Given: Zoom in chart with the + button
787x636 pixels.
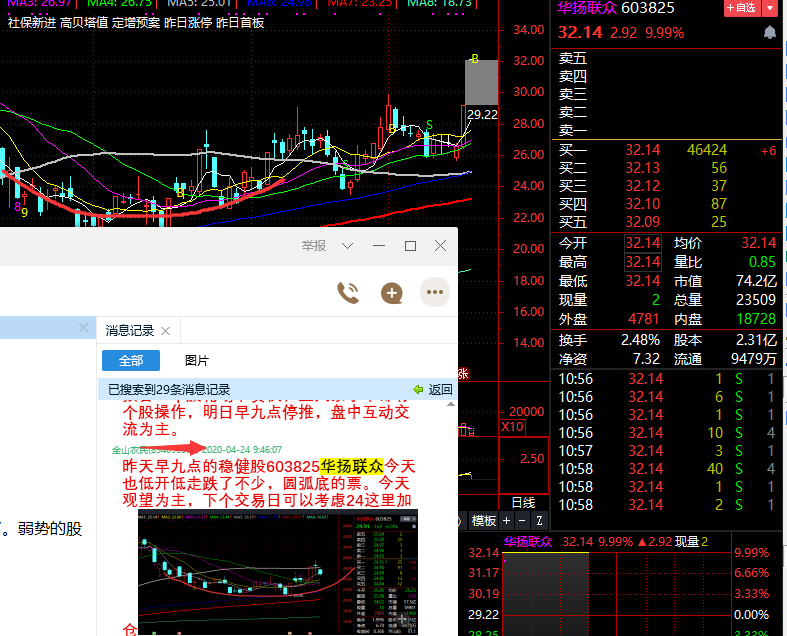Looking at the screenshot, I should click(x=506, y=521).
